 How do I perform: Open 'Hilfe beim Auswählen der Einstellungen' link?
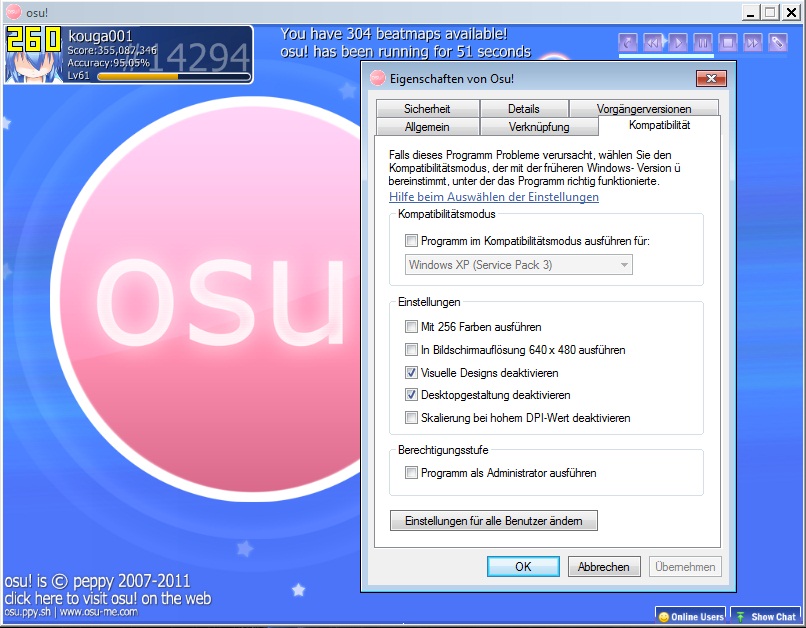tap(493, 197)
